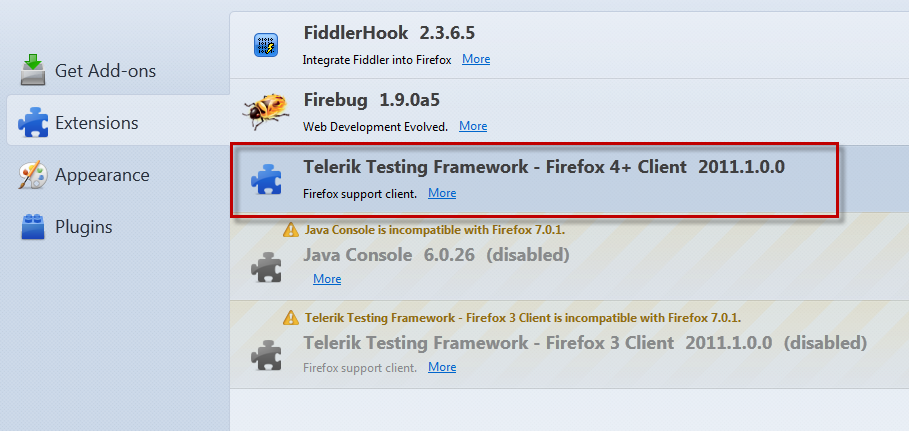Go to the Plugins category

click(83, 227)
